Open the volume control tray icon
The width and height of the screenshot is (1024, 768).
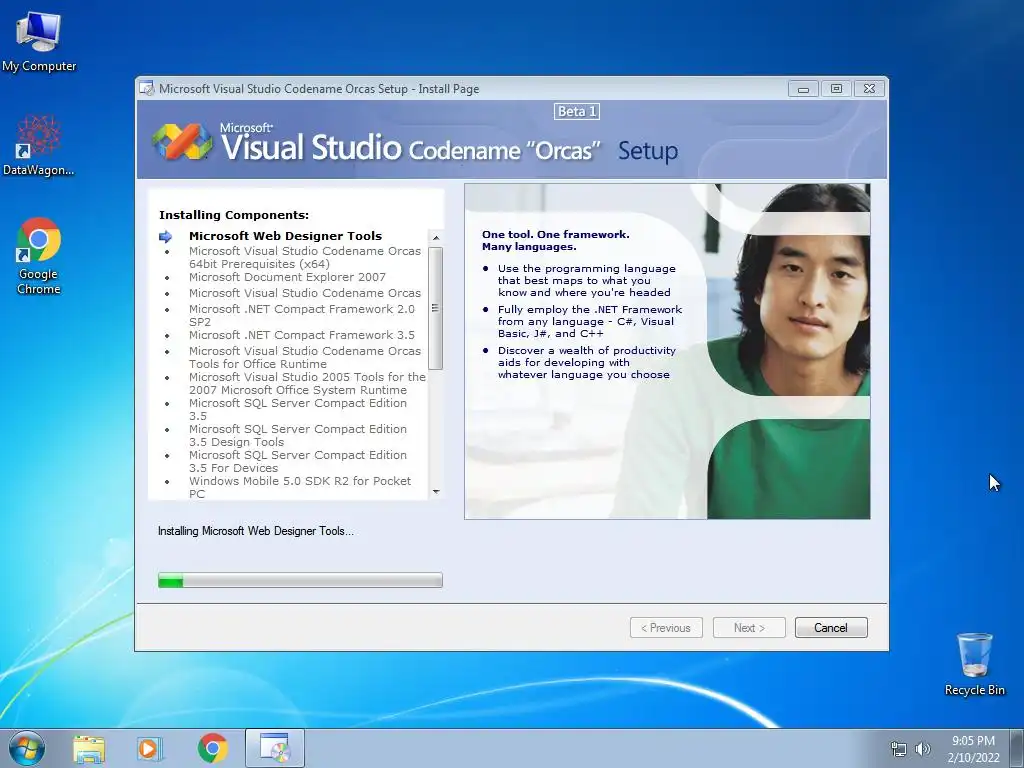coord(922,749)
